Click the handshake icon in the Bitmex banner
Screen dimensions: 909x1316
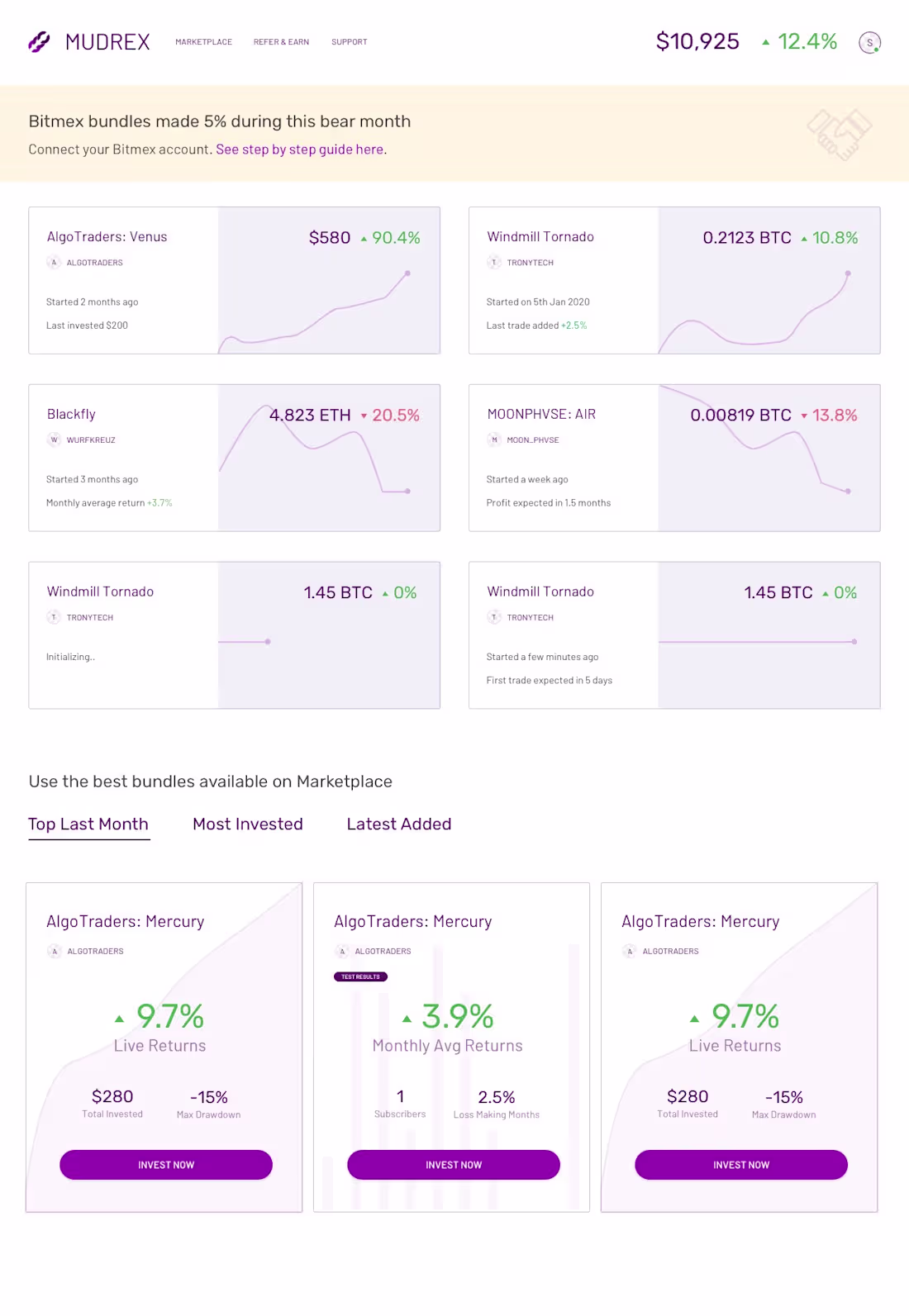[x=839, y=134]
